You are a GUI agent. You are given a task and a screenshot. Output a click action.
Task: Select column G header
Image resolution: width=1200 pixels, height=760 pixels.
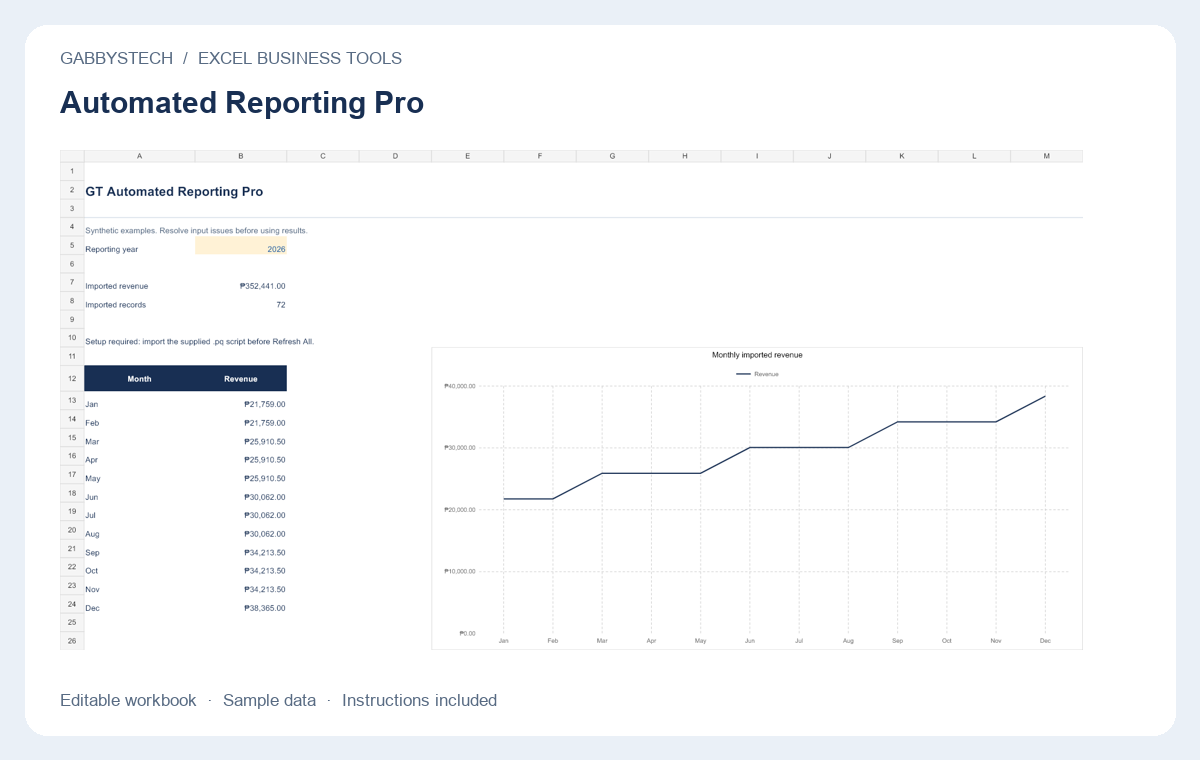(612, 156)
